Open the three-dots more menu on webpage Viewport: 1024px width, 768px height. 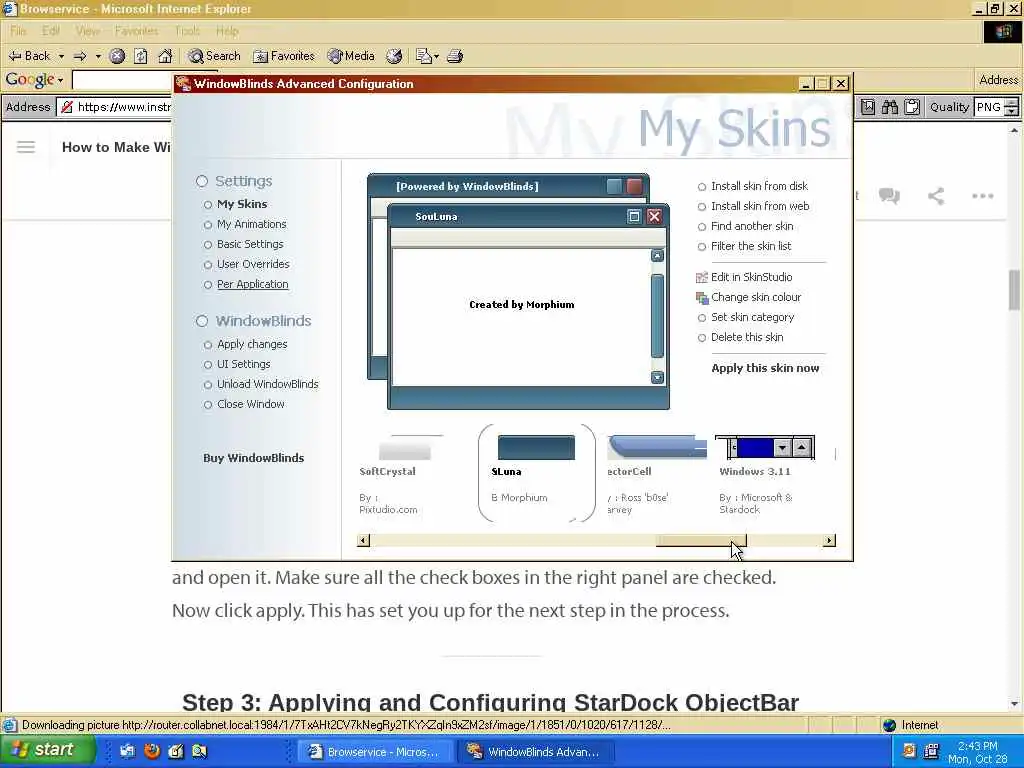coord(982,195)
